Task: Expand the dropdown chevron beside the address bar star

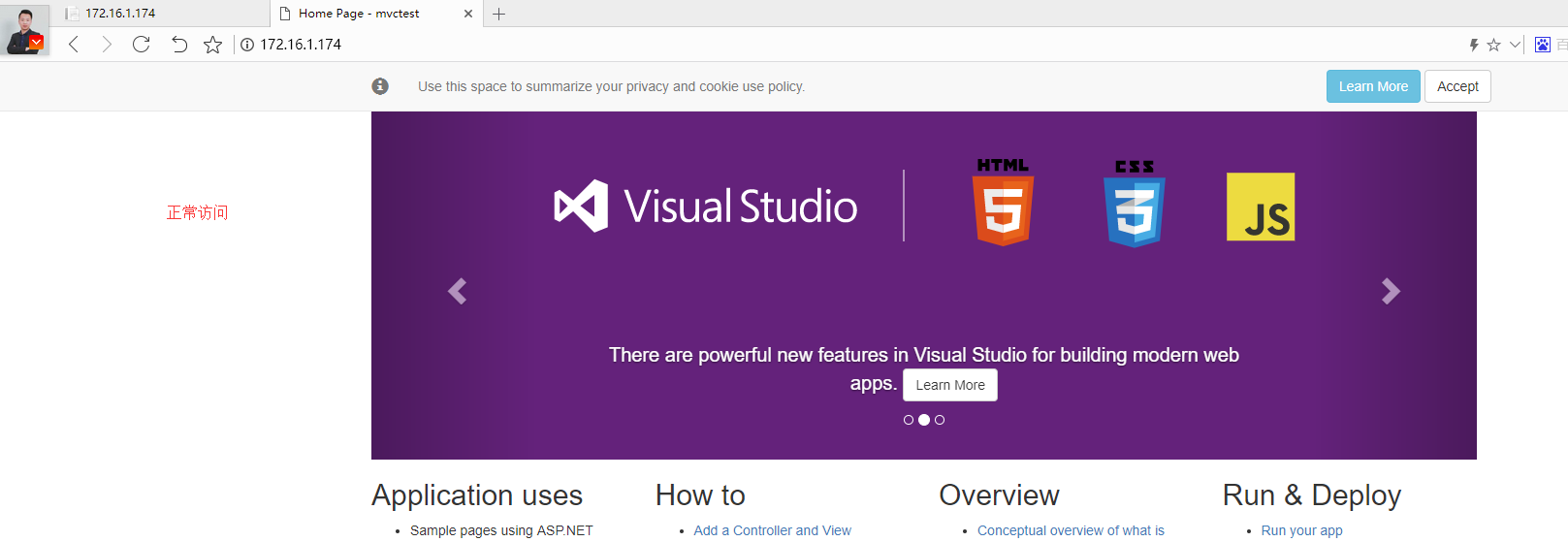Action: pos(1515,45)
